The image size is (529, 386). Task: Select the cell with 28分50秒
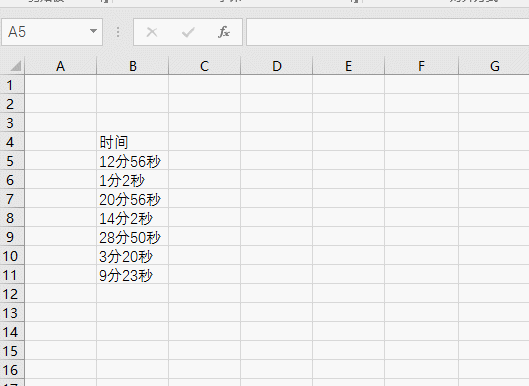coord(132,236)
